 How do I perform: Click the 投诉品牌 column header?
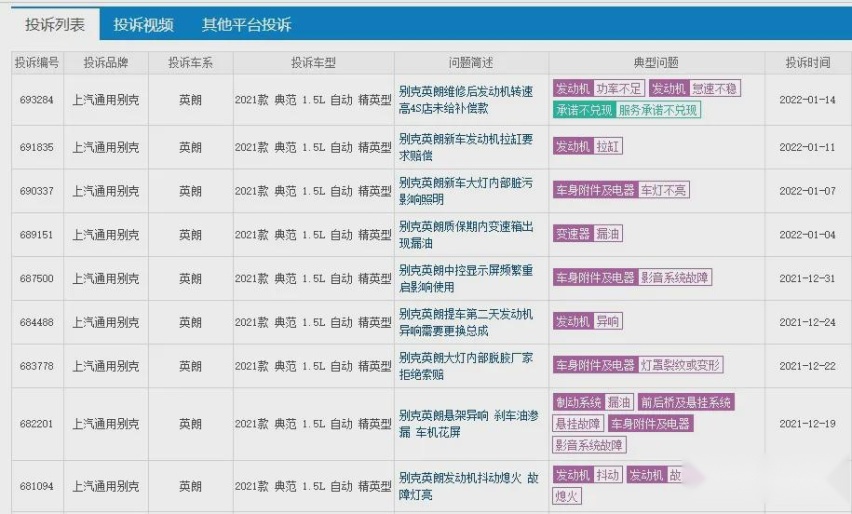tap(106, 62)
